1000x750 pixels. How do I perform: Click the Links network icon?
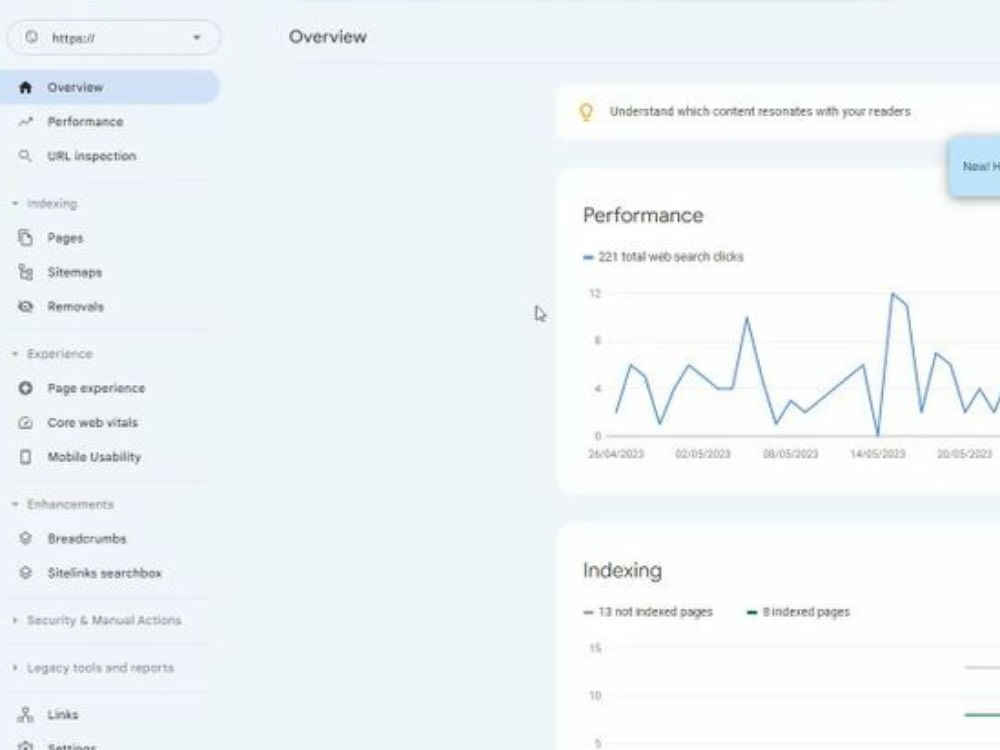pos(26,715)
